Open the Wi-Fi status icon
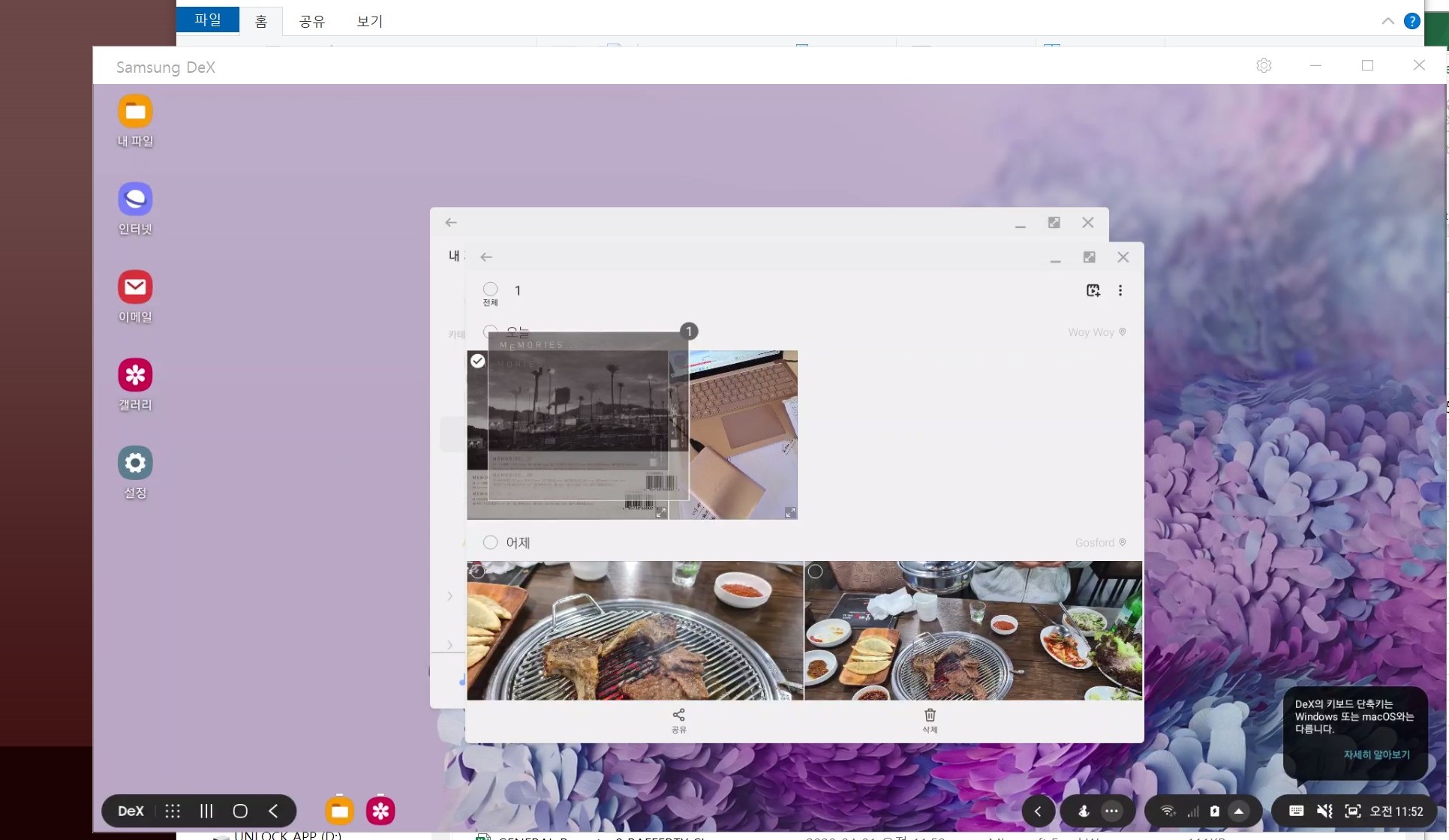This screenshot has height=840, width=1449. pos(1168,811)
